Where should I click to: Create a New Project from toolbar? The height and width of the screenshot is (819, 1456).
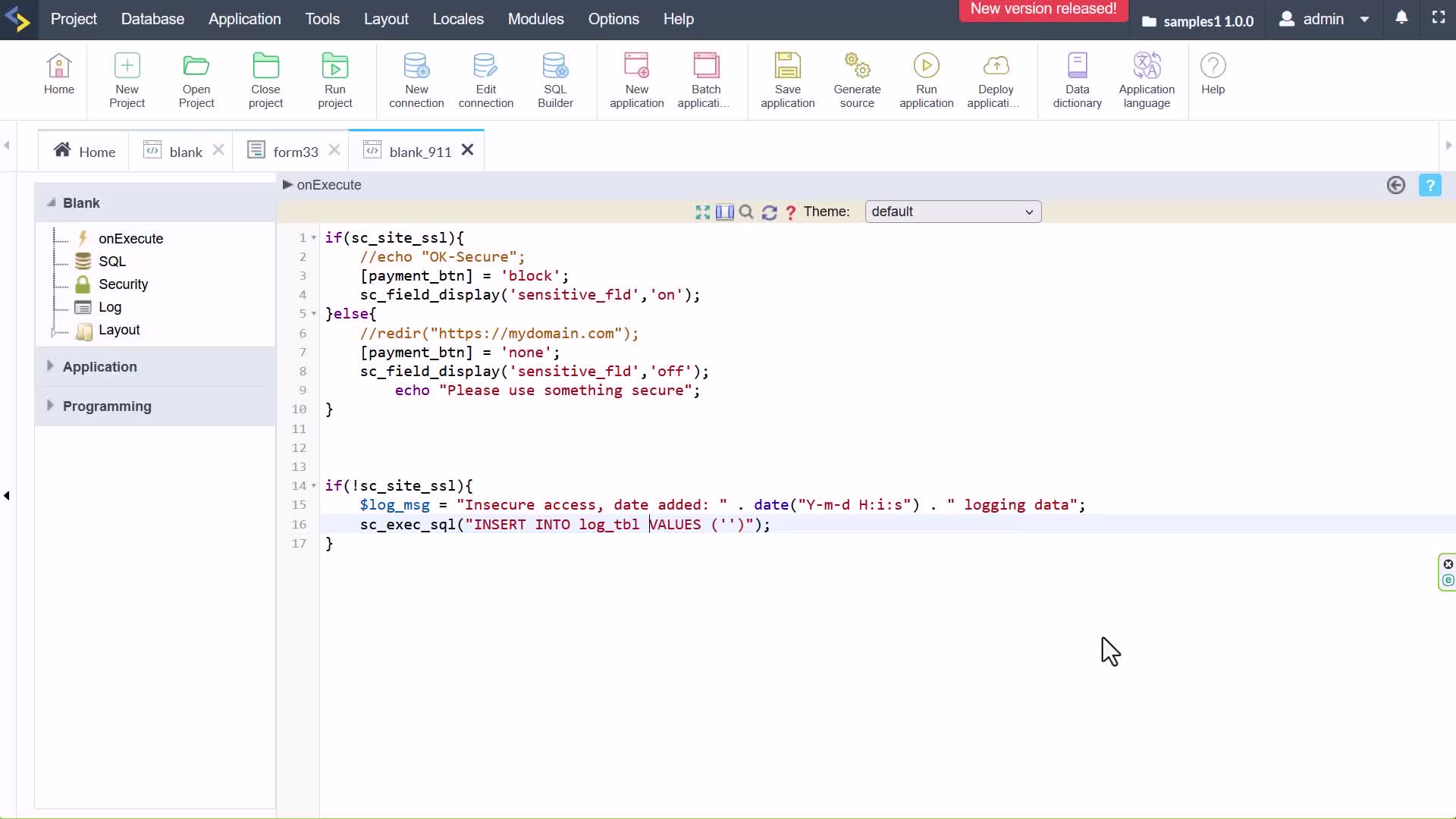[x=127, y=80]
